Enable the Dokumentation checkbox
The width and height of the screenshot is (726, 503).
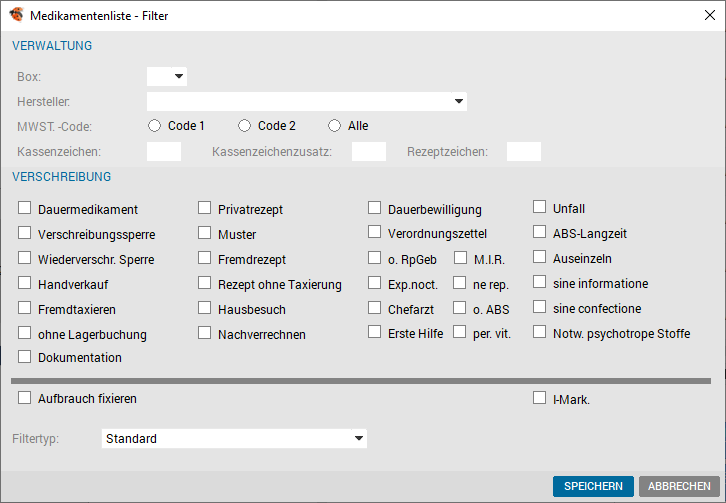point(25,357)
